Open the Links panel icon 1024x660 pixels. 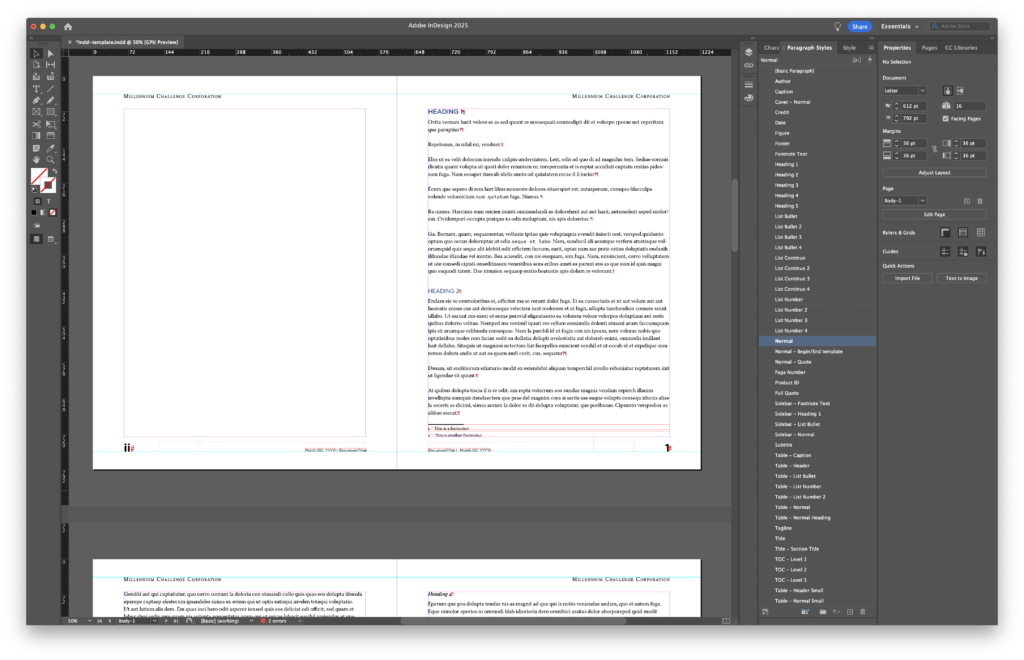point(748,65)
